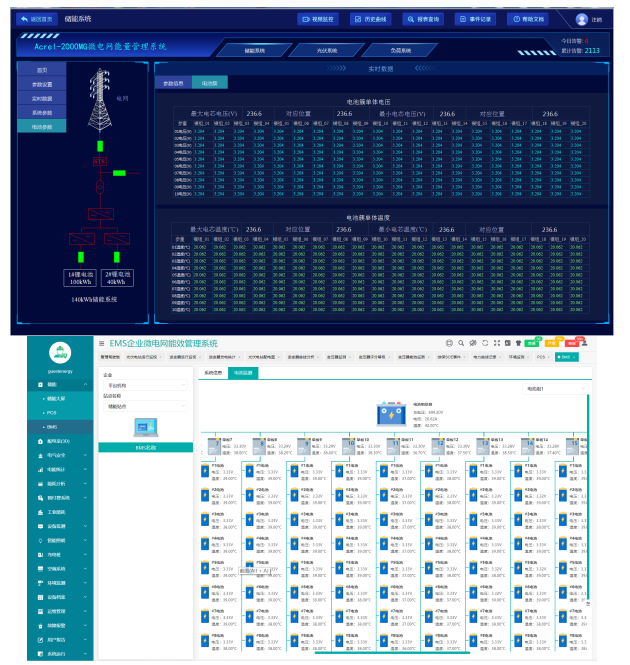Select 参数设置 in the left menu
The height and width of the screenshot is (665, 630).
pyautogui.click(x=42, y=84)
